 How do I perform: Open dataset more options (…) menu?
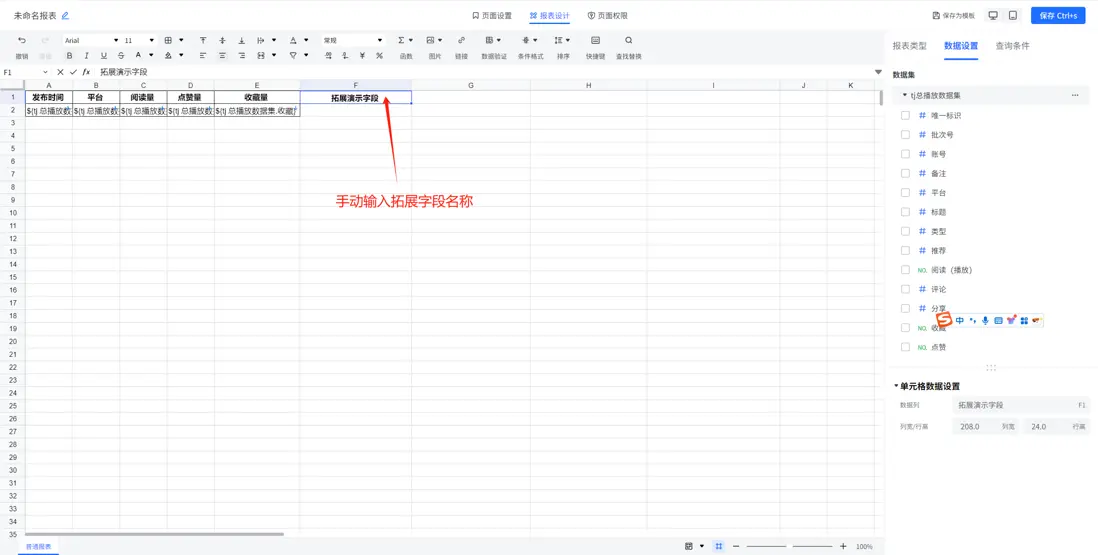(1075, 95)
